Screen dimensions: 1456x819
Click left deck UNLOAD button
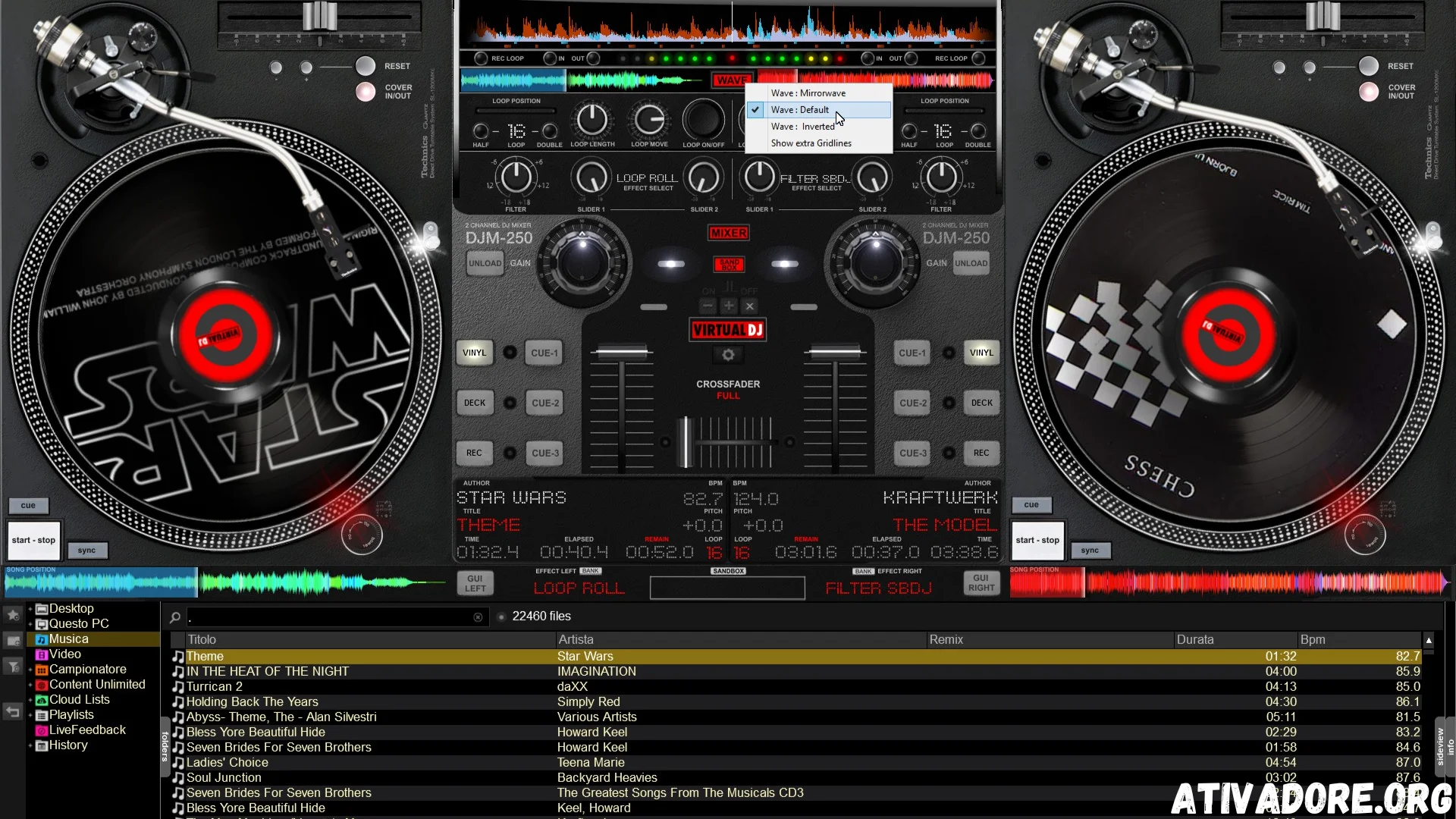[485, 263]
